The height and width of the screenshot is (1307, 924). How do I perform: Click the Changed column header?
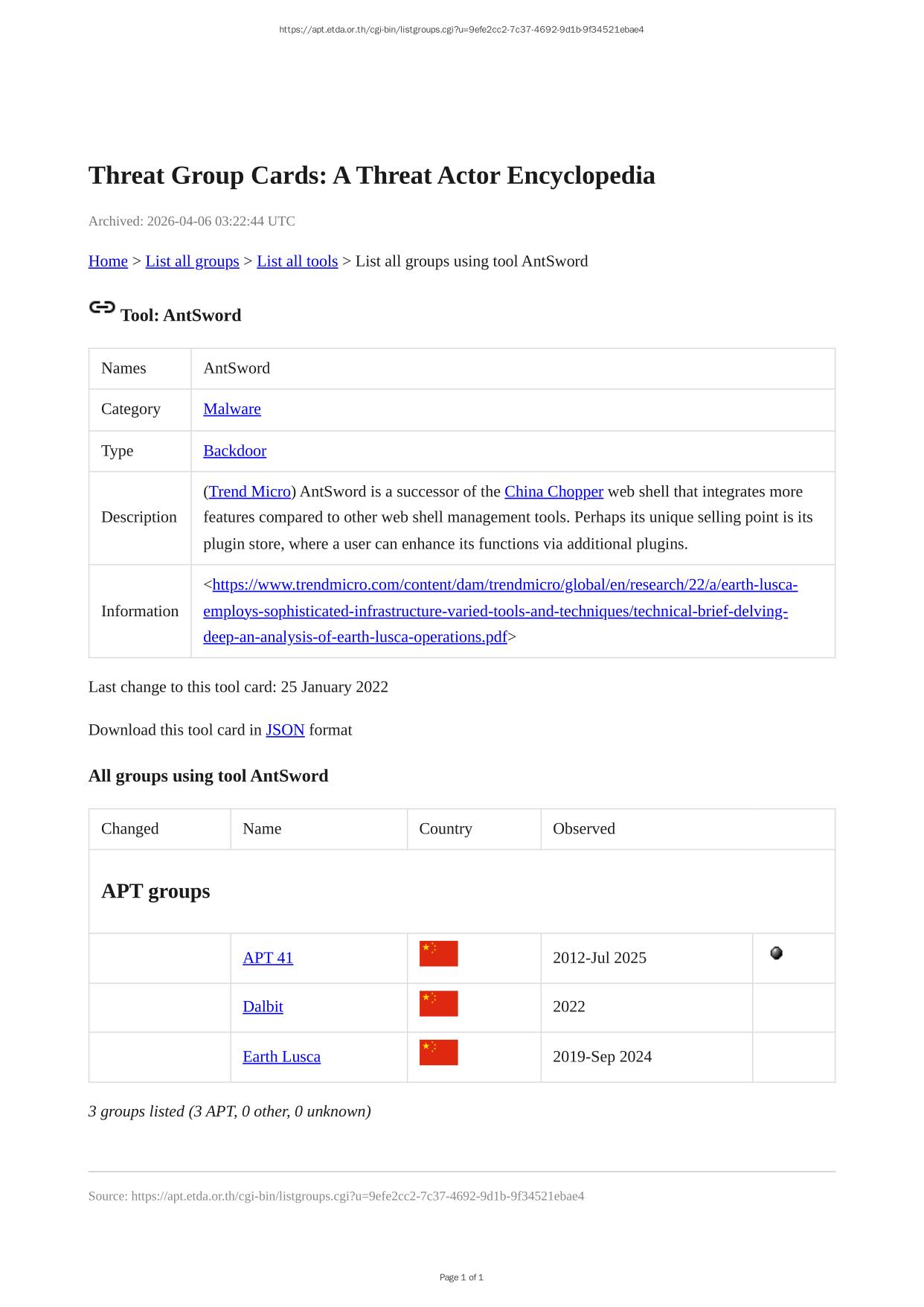[x=130, y=828]
